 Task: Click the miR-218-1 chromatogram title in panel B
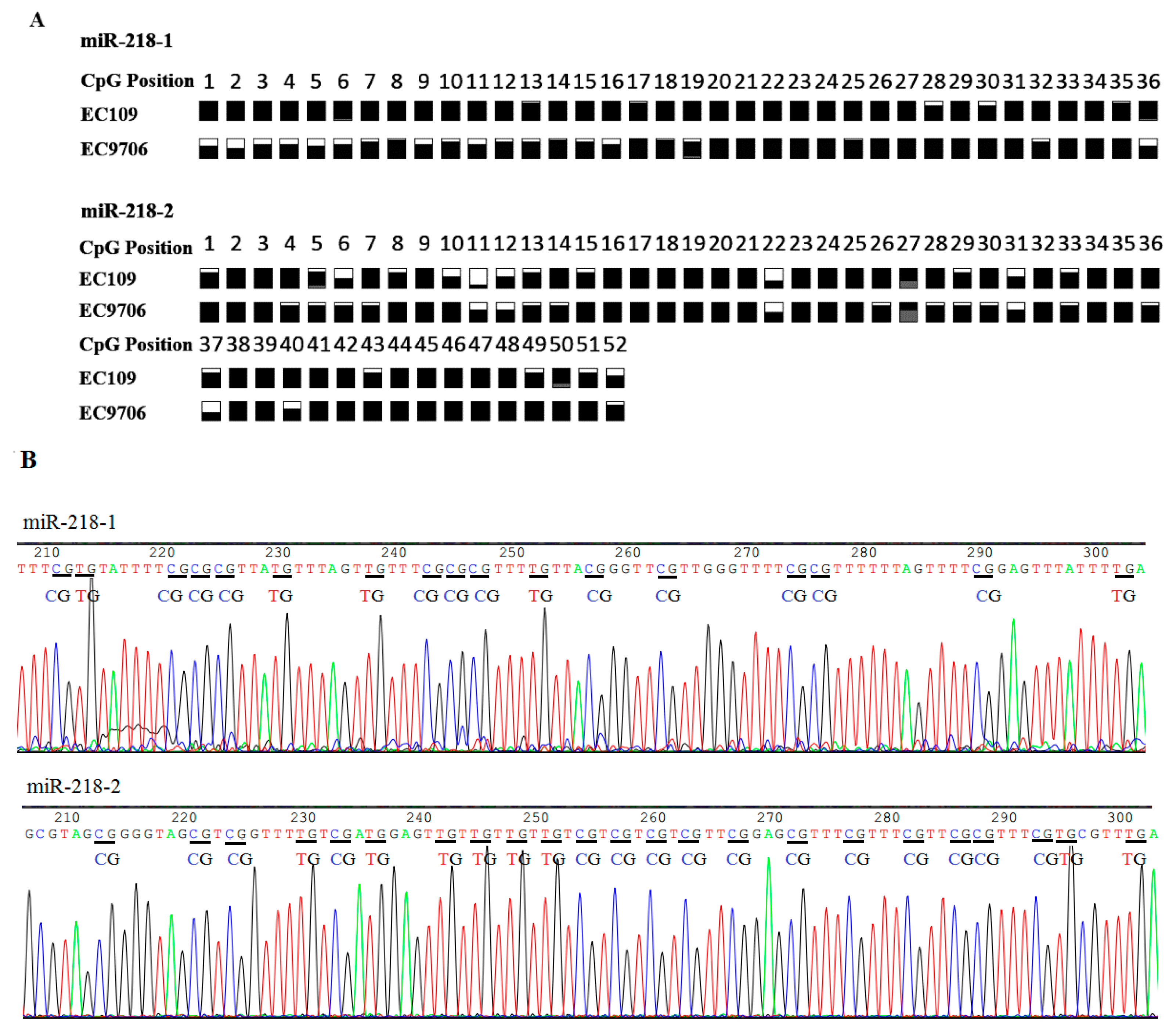pyautogui.click(x=69, y=522)
